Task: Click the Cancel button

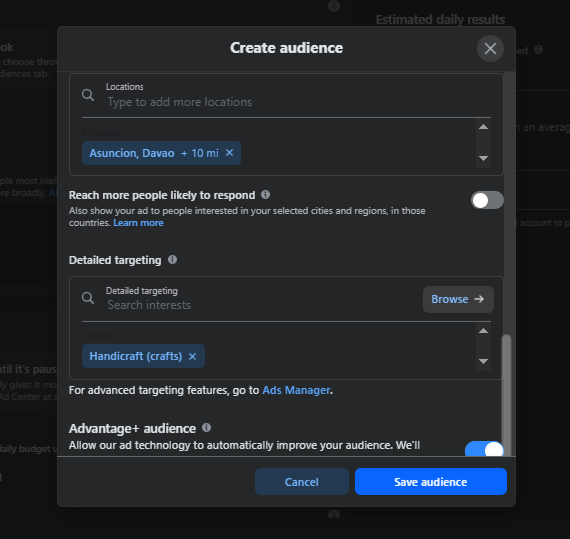Action: point(302,482)
